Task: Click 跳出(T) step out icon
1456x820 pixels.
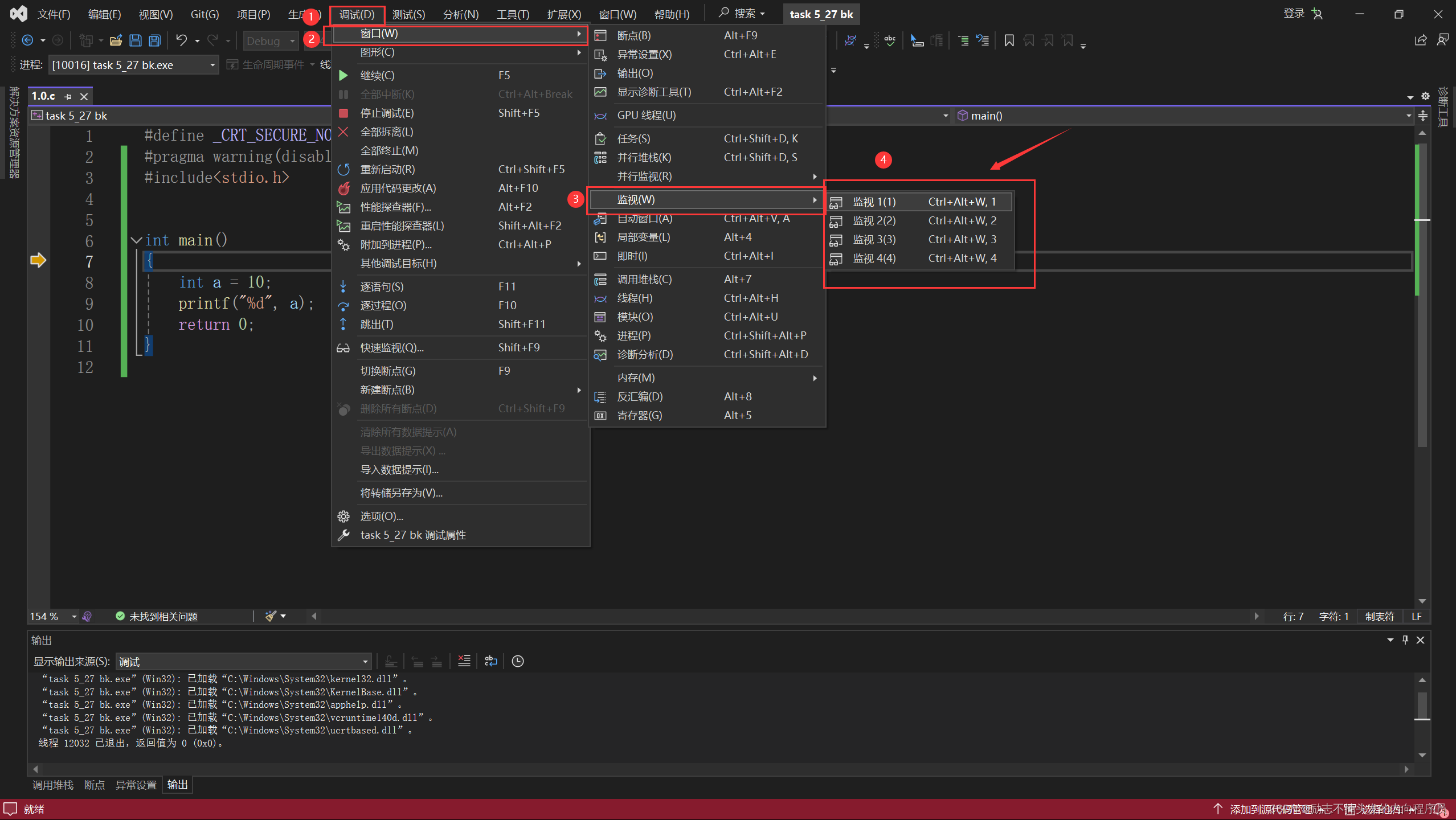Action: coord(343,324)
